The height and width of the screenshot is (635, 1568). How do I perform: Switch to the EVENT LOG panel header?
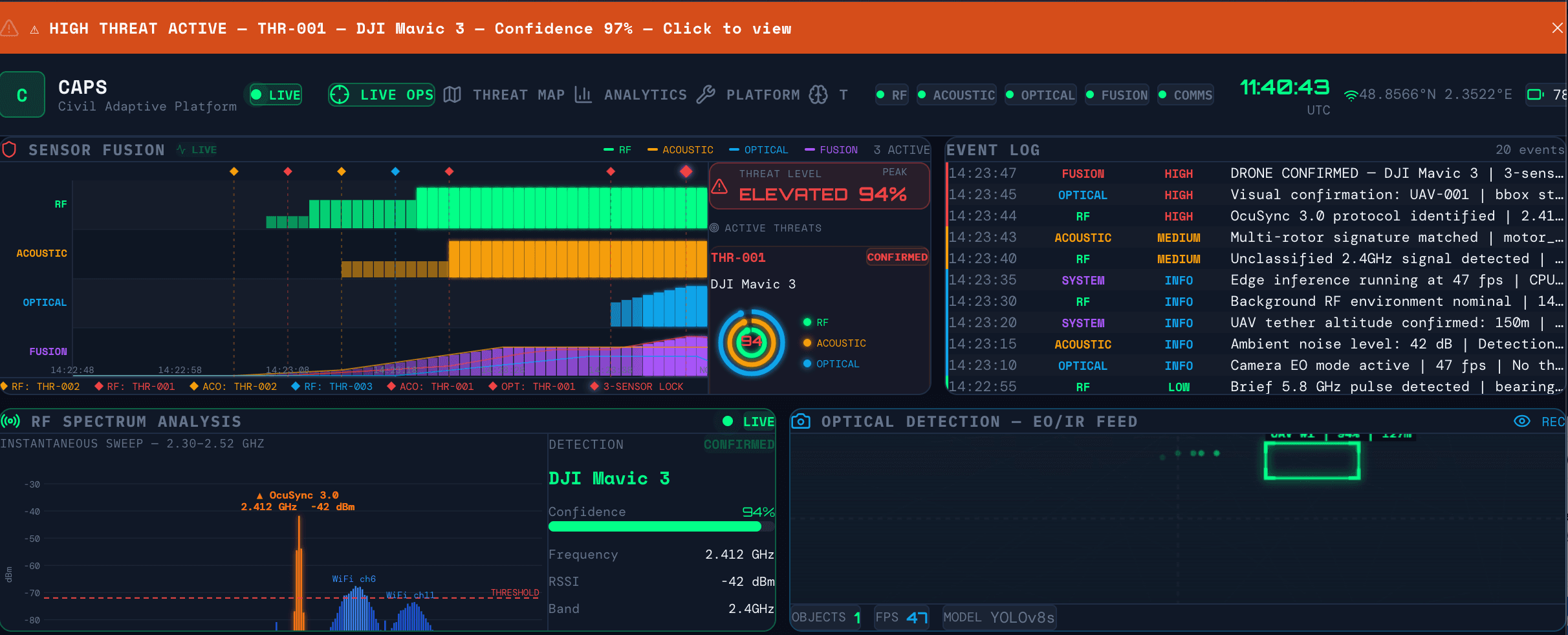coord(994,149)
